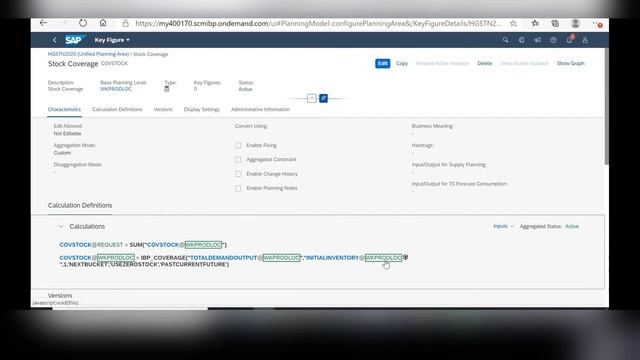The height and width of the screenshot is (360, 640).
Task: Click the page vertical scrollbar
Action: [x=606, y=106]
